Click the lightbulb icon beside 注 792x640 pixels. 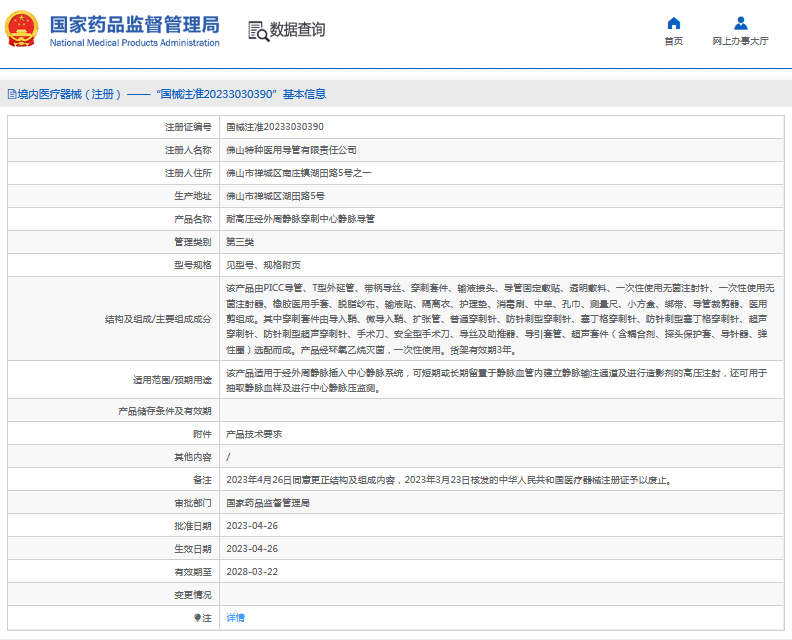197,618
